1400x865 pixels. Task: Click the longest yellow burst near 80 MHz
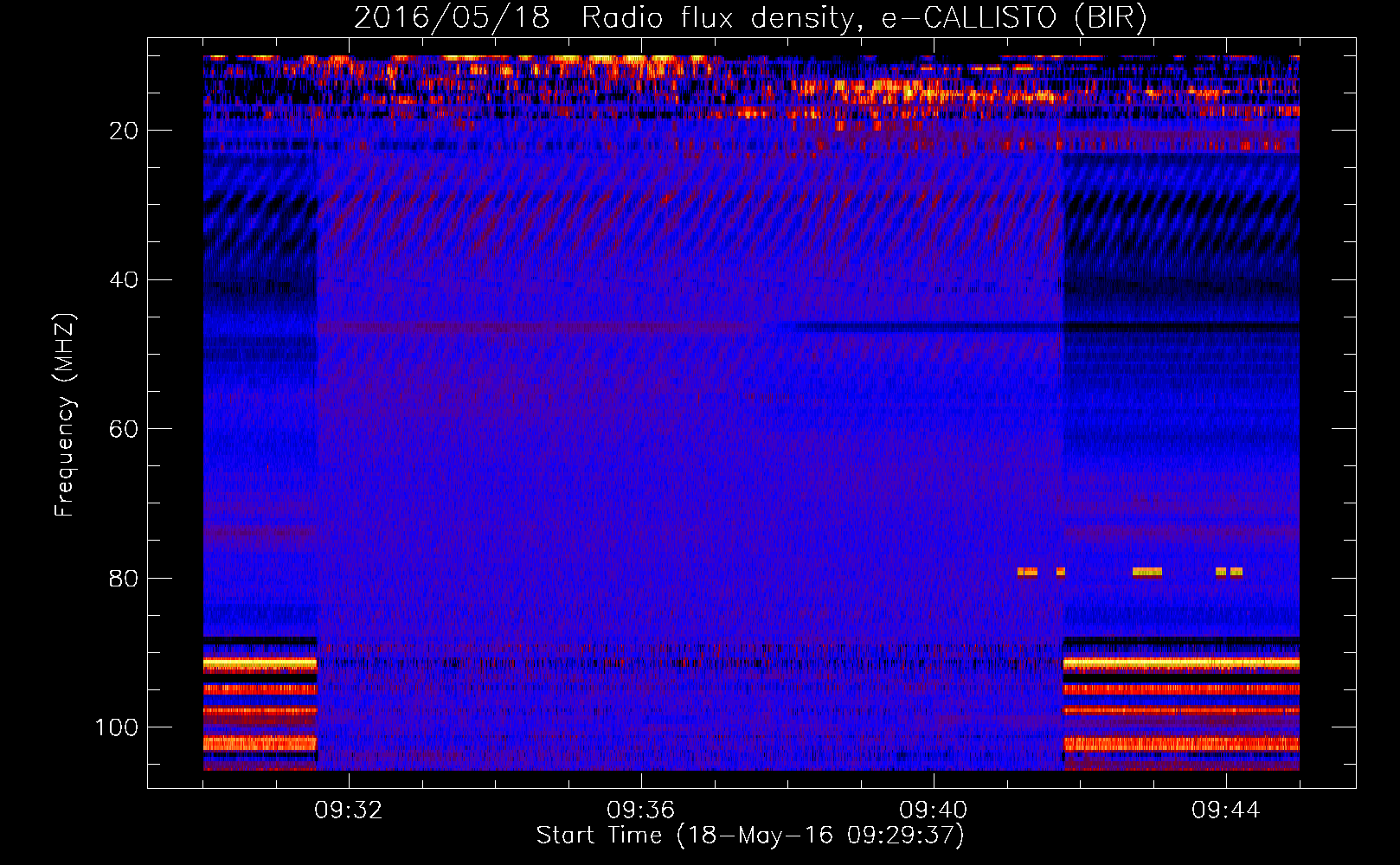pyautogui.click(x=1147, y=572)
